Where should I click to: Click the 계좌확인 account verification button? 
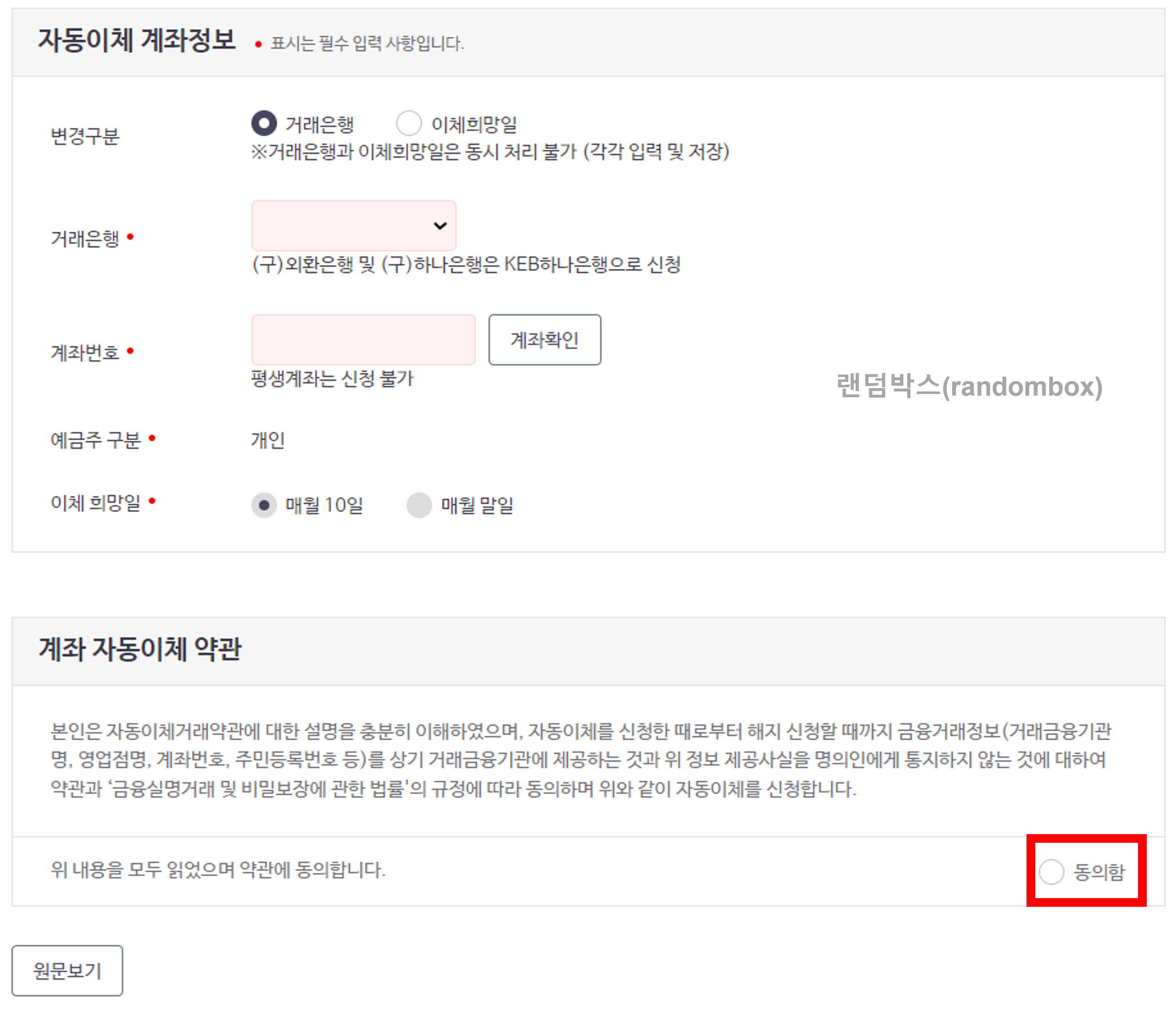544,340
